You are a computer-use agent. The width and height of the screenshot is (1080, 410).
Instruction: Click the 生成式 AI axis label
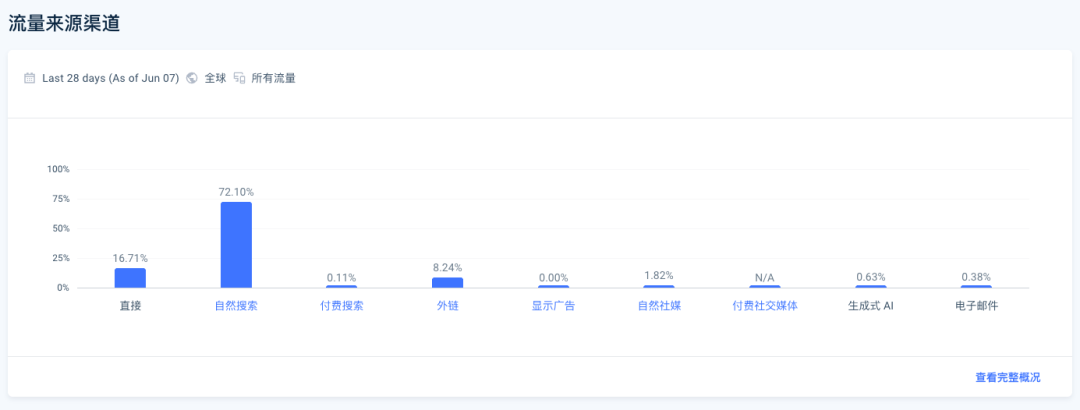click(871, 306)
